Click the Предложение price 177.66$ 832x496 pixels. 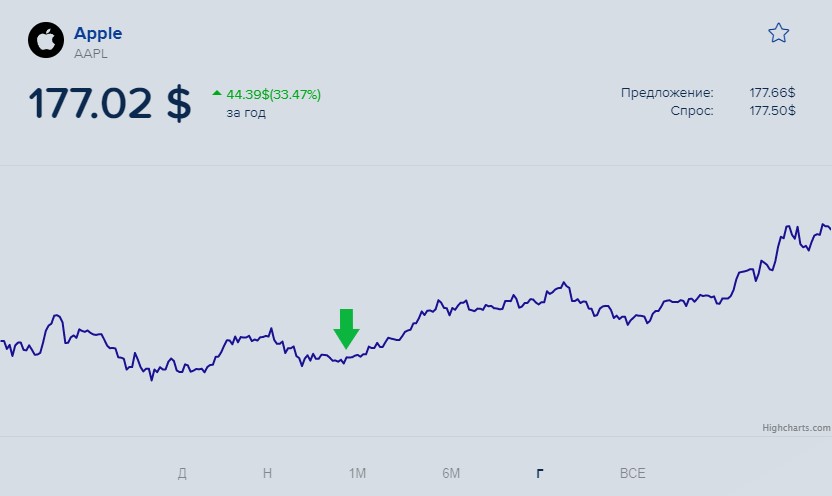[772, 92]
